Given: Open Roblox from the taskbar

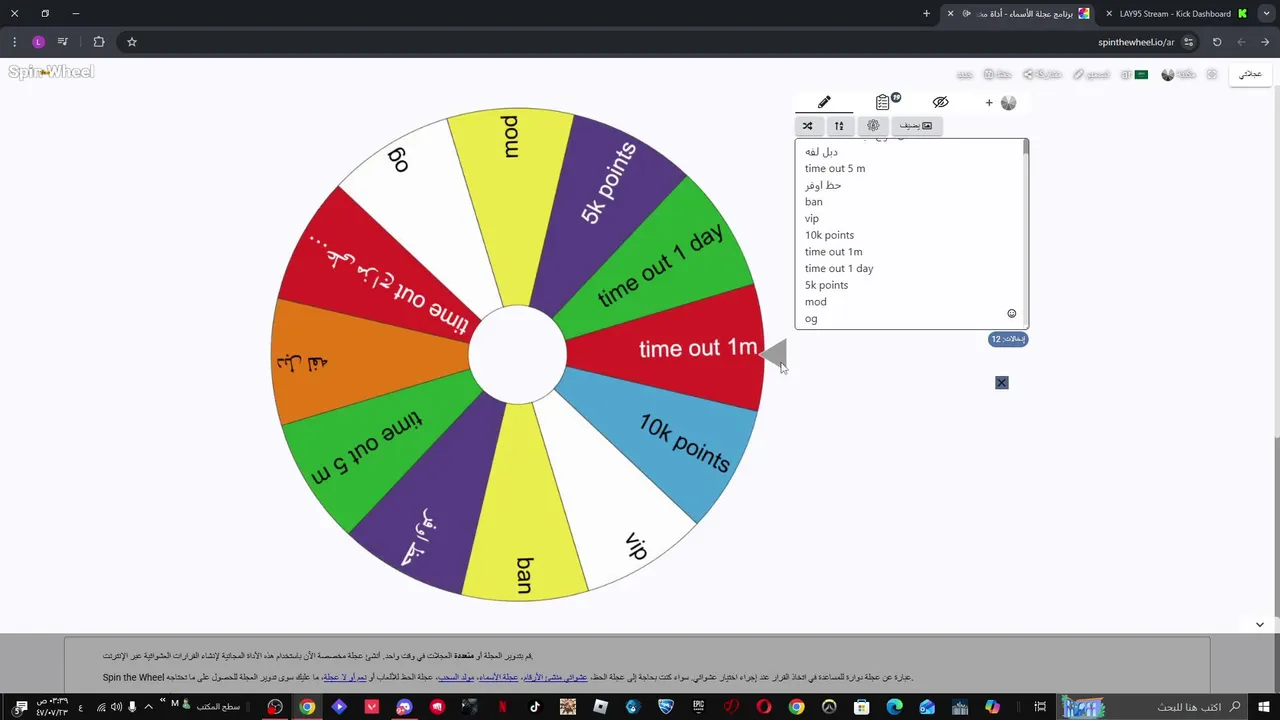Looking at the screenshot, I should point(600,707).
